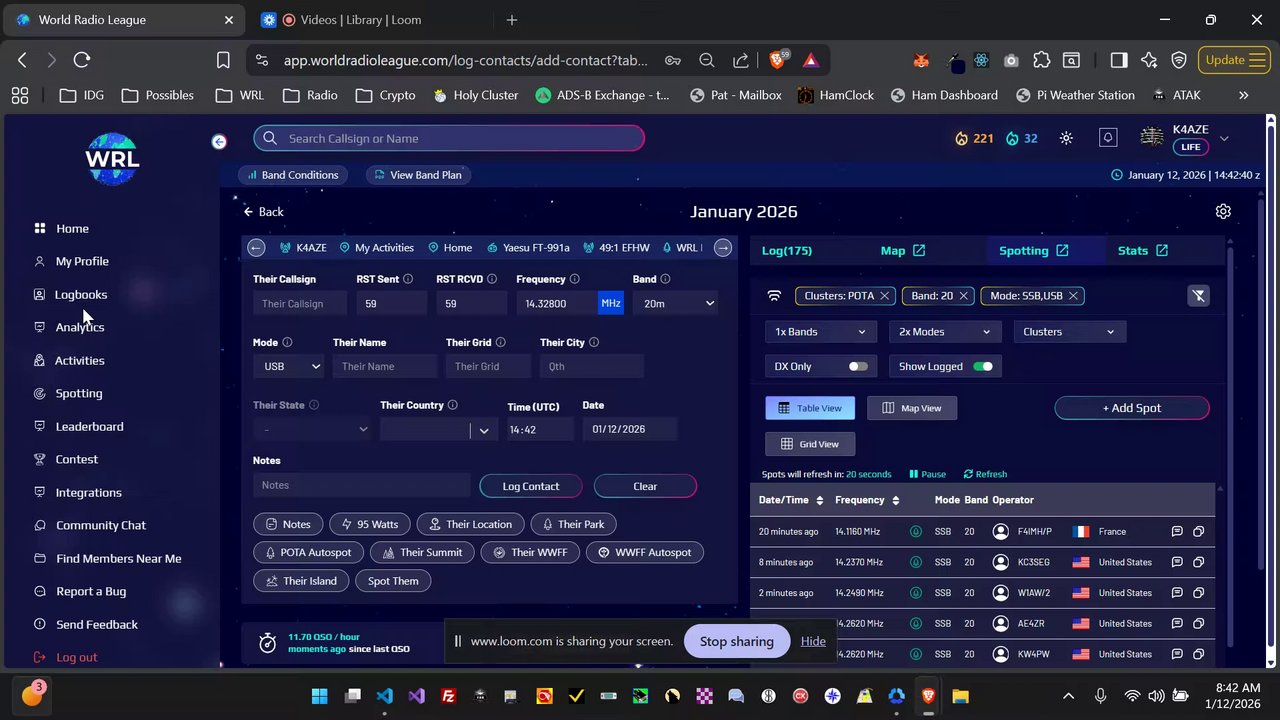Click the Mode info icon

tap(287, 342)
